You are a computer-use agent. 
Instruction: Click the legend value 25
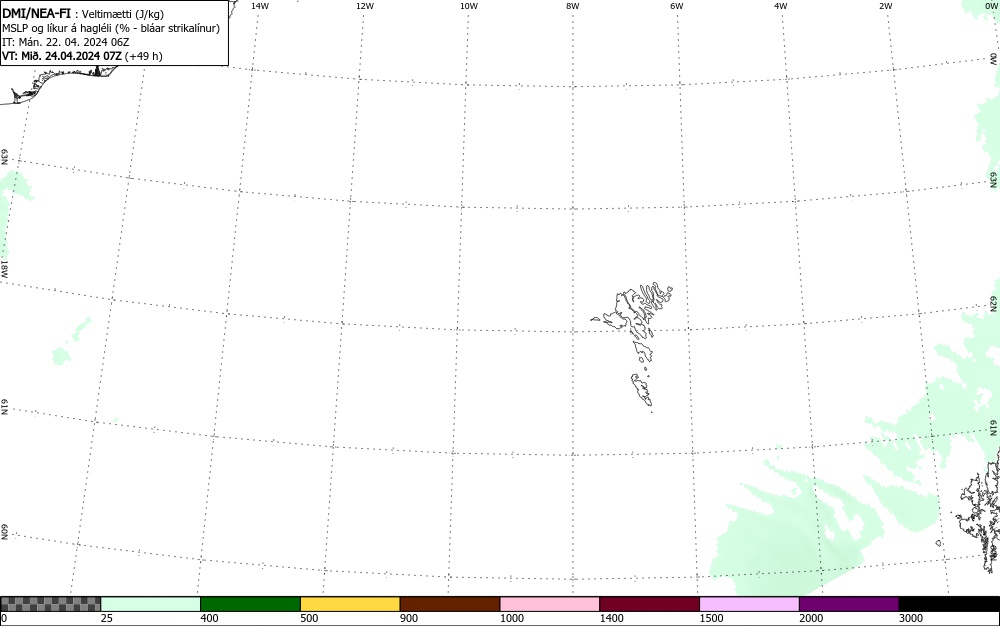[107, 618]
